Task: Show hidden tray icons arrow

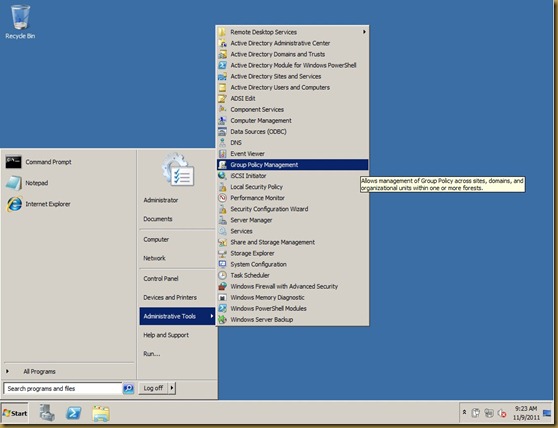Action: (x=464, y=412)
